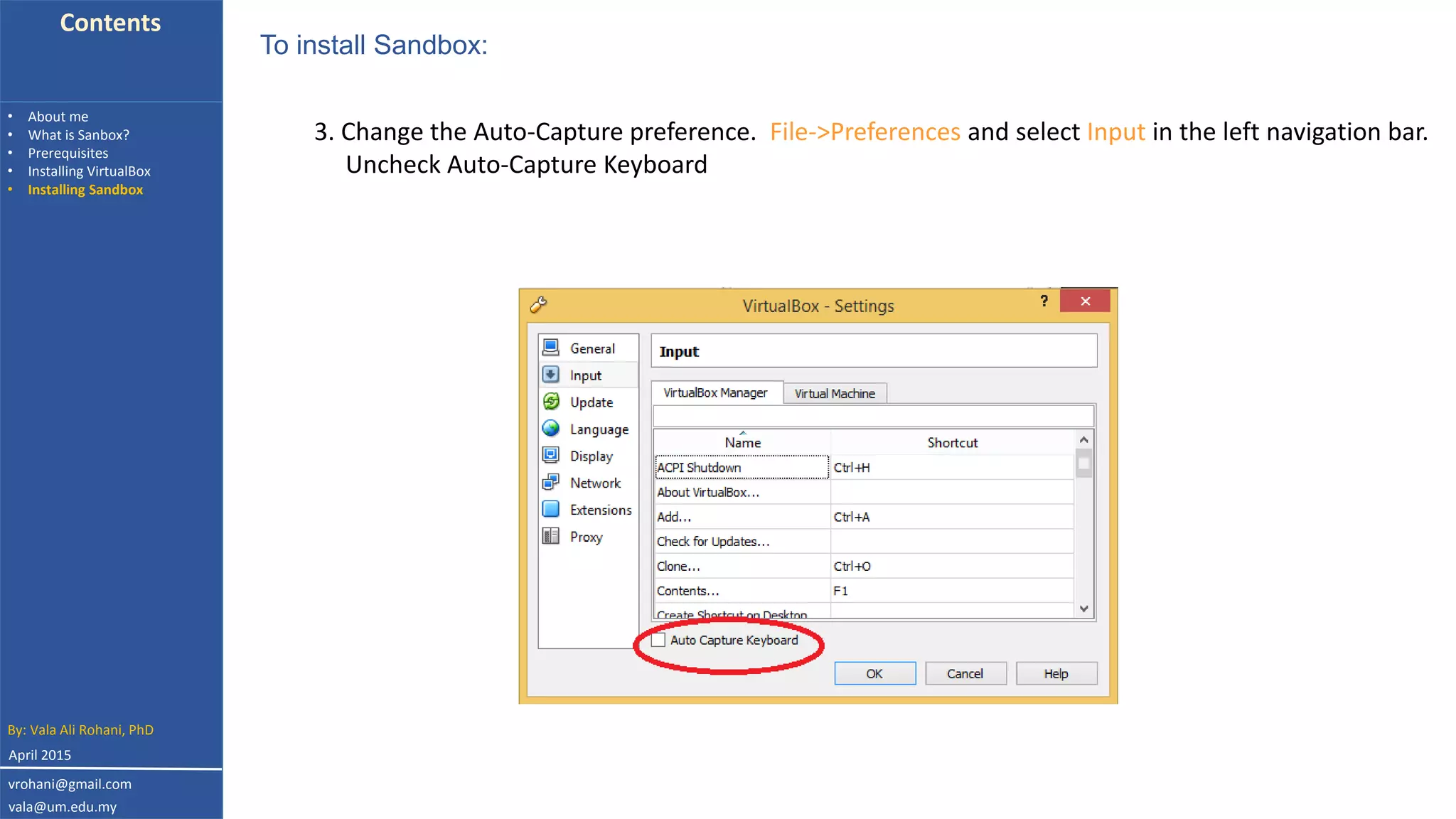
Task: Click Installing Sandbox in Contents
Action: (x=85, y=190)
